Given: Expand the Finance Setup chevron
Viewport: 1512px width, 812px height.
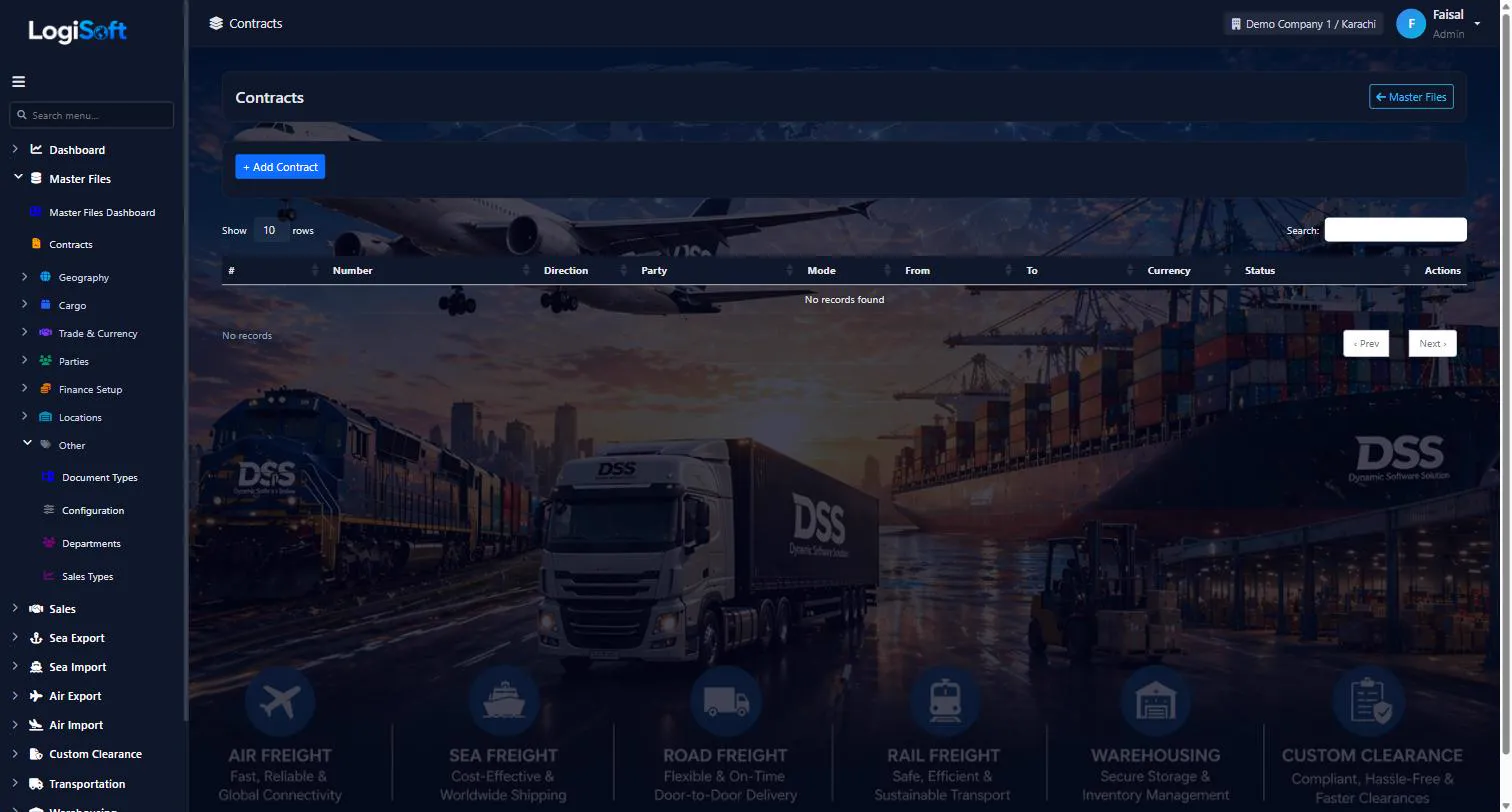Looking at the screenshot, I should 24,388.
